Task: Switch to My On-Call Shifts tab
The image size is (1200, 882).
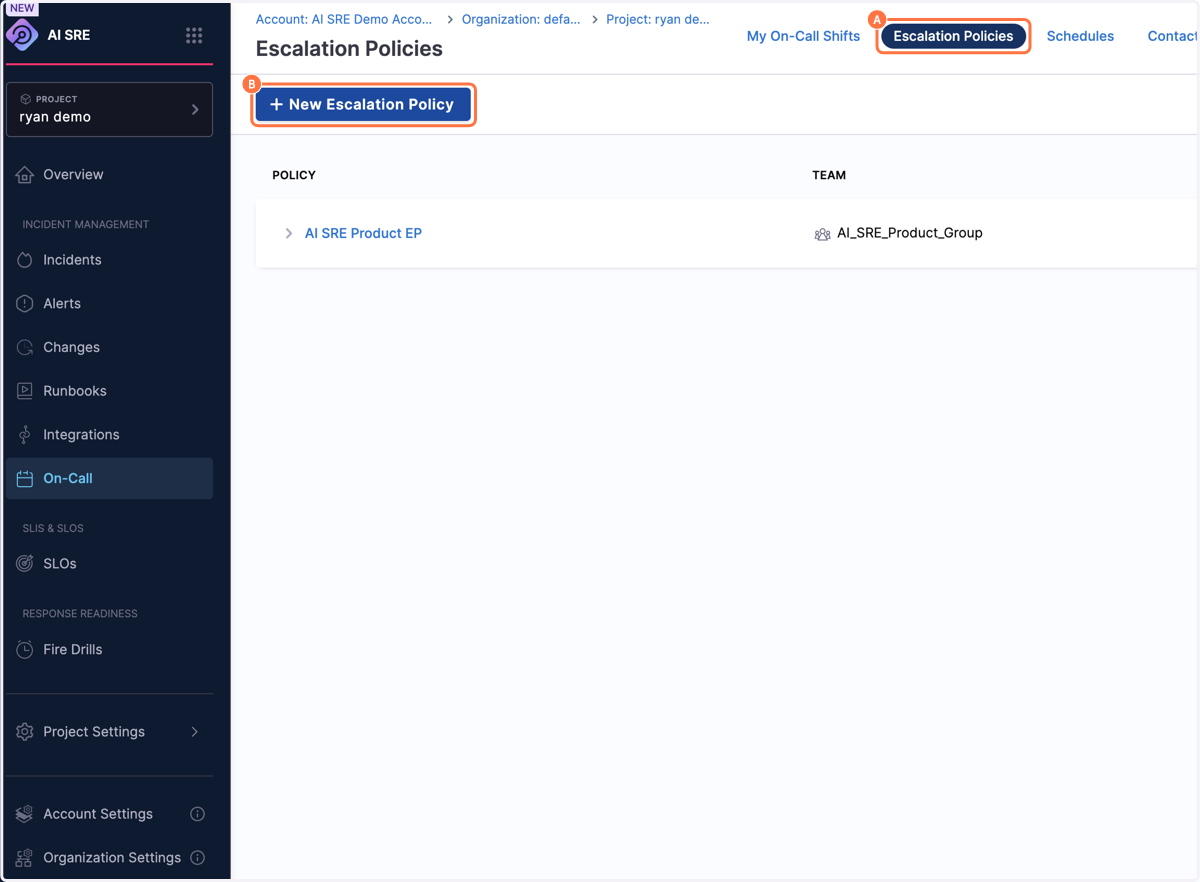Action: click(x=803, y=36)
